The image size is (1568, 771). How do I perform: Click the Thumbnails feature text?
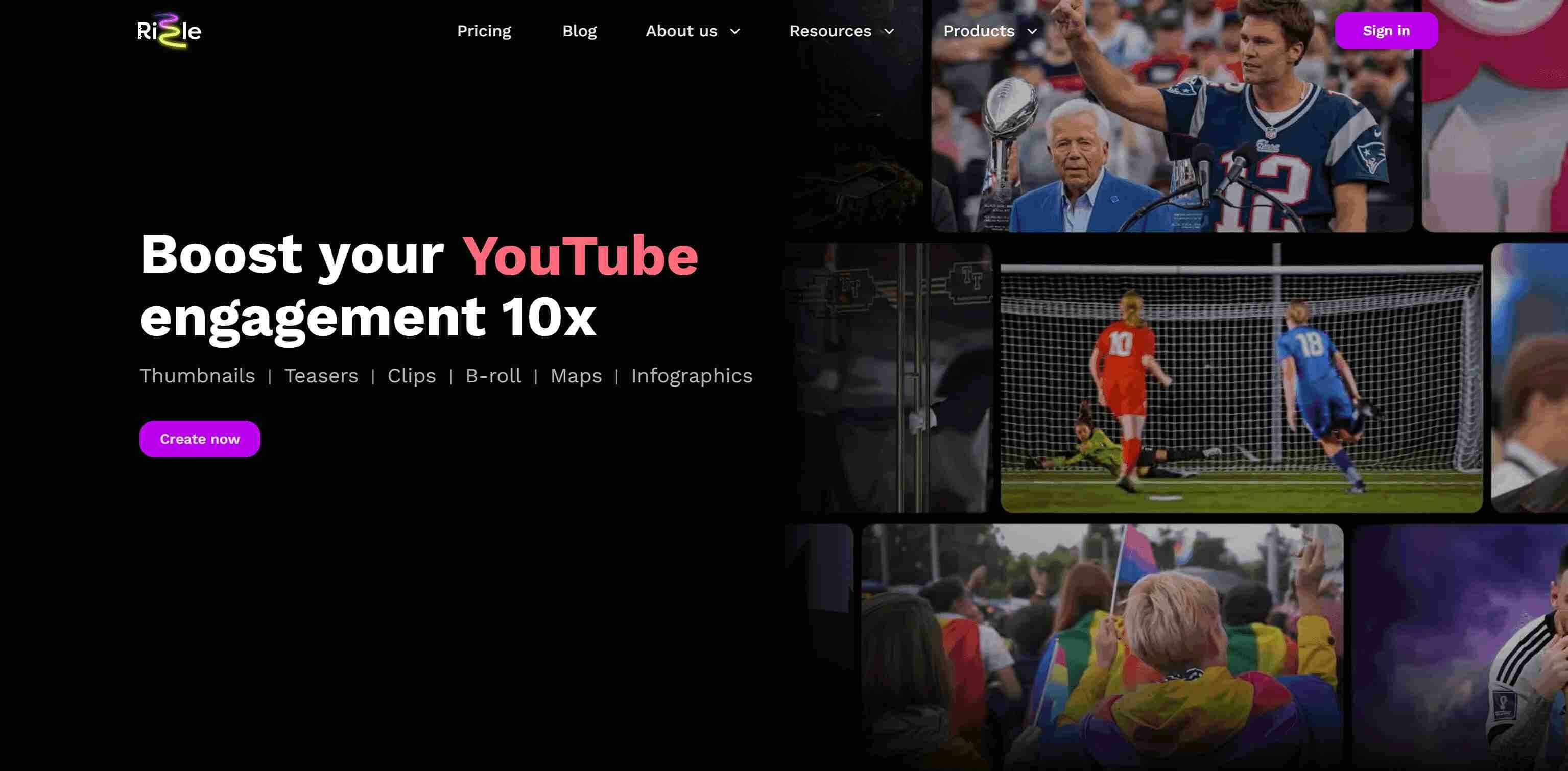pos(197,375)
